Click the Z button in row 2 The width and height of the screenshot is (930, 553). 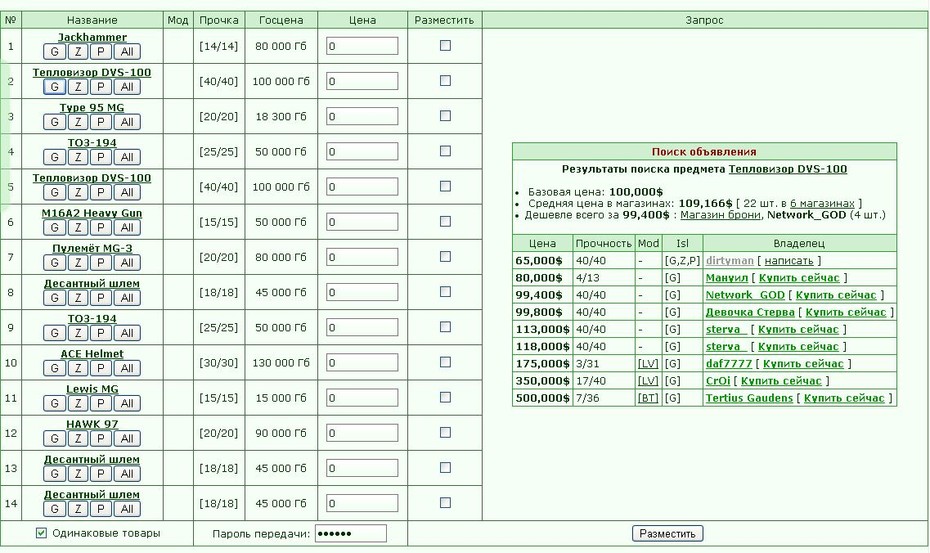78,87
